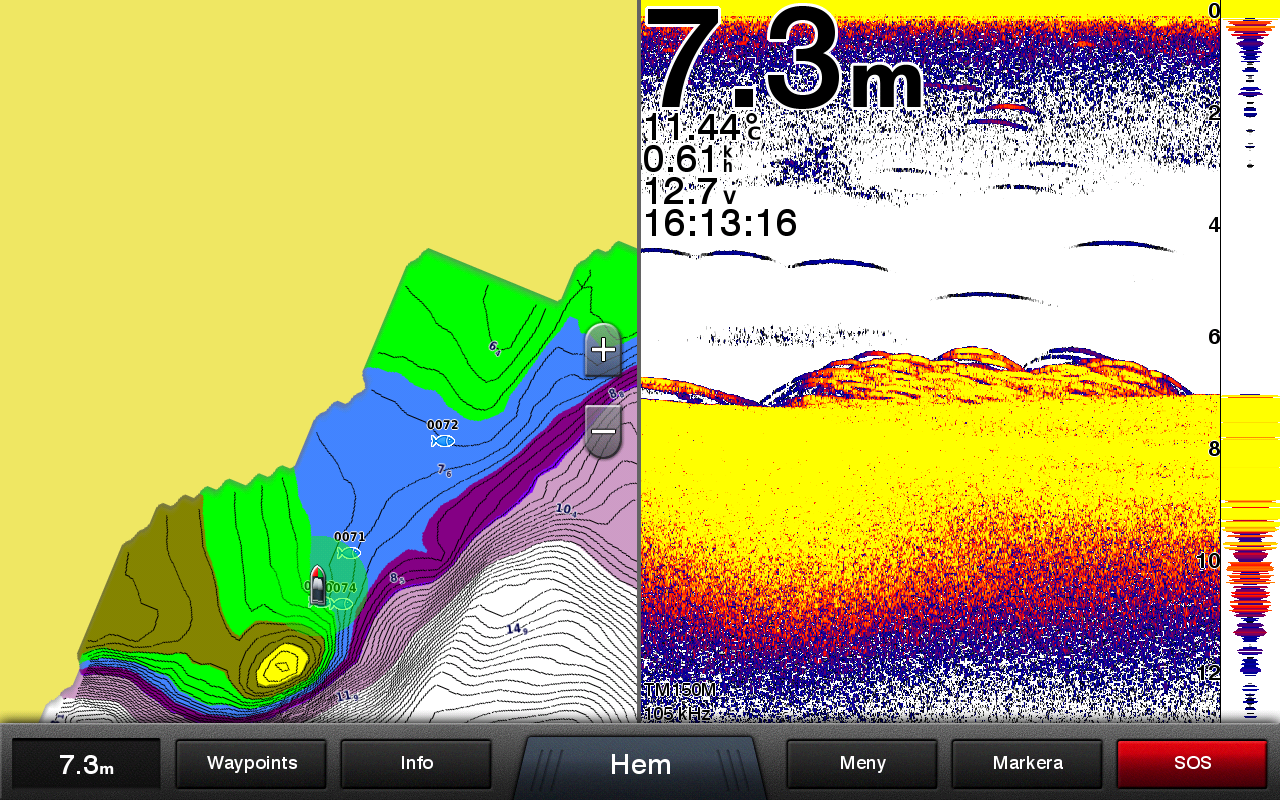Zoom in on the chart with plus button
Screen dimensions: 1280x800
coord(603,350)
